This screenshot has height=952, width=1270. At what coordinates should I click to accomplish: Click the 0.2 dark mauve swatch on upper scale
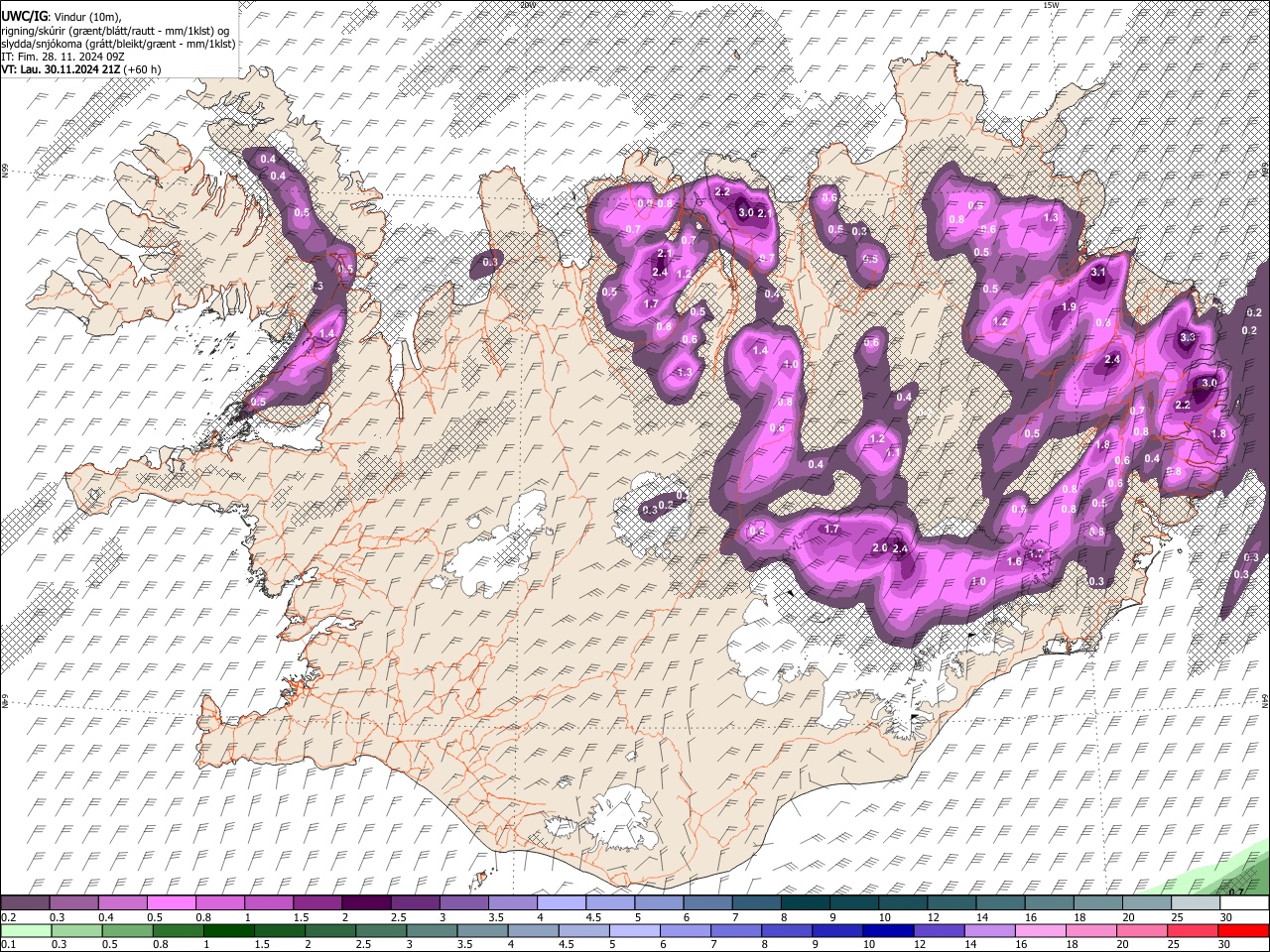[x=25, y=903]
